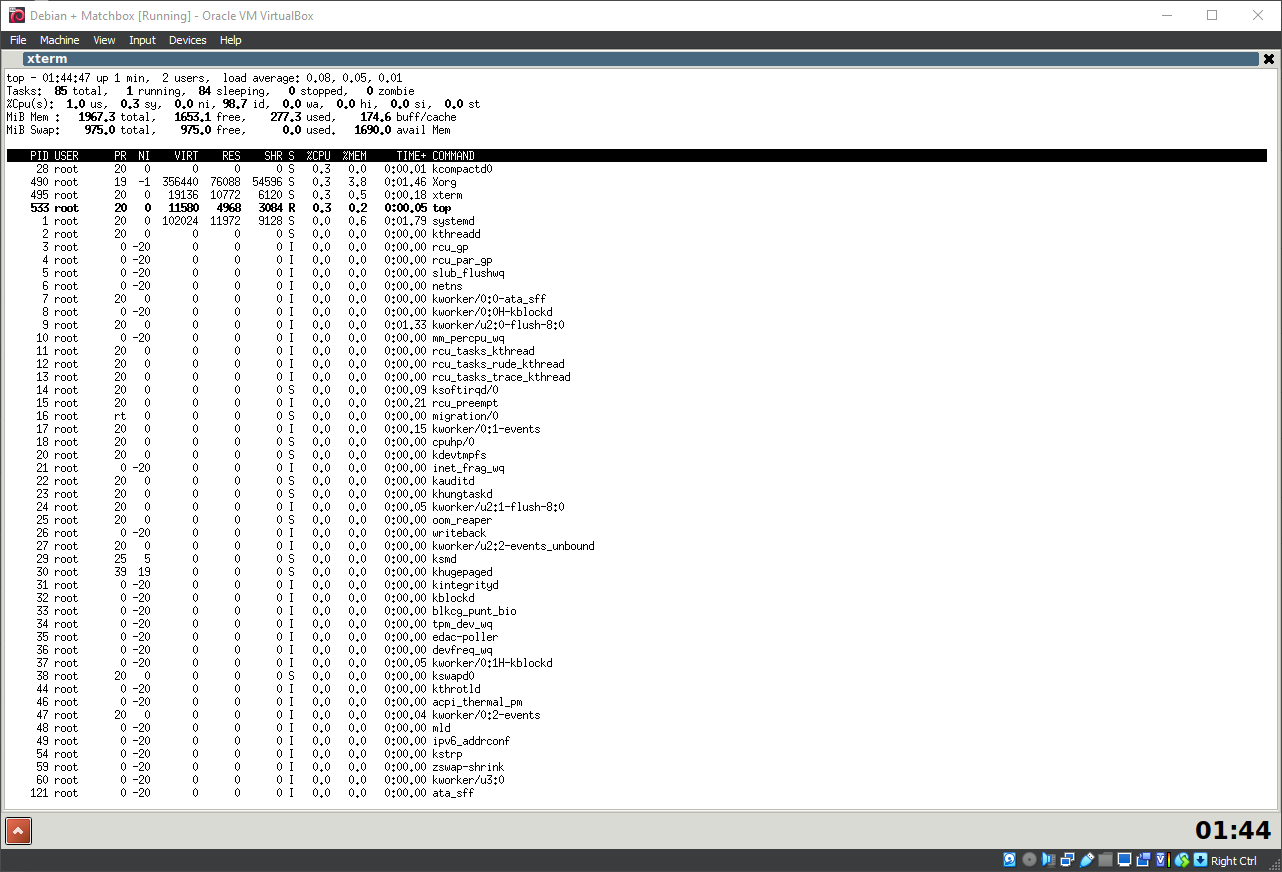Open the Machine menu
1282x872 pixels.
click(x=59, y=40)
